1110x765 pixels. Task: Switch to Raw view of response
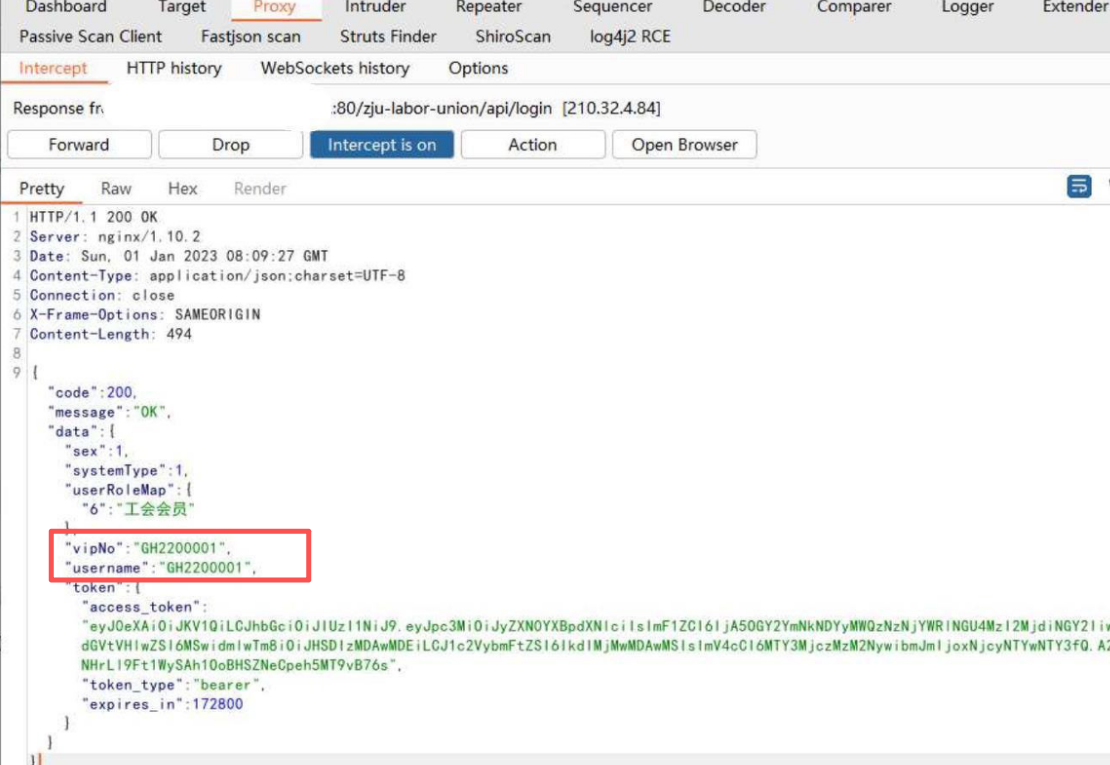coord(116,189)
